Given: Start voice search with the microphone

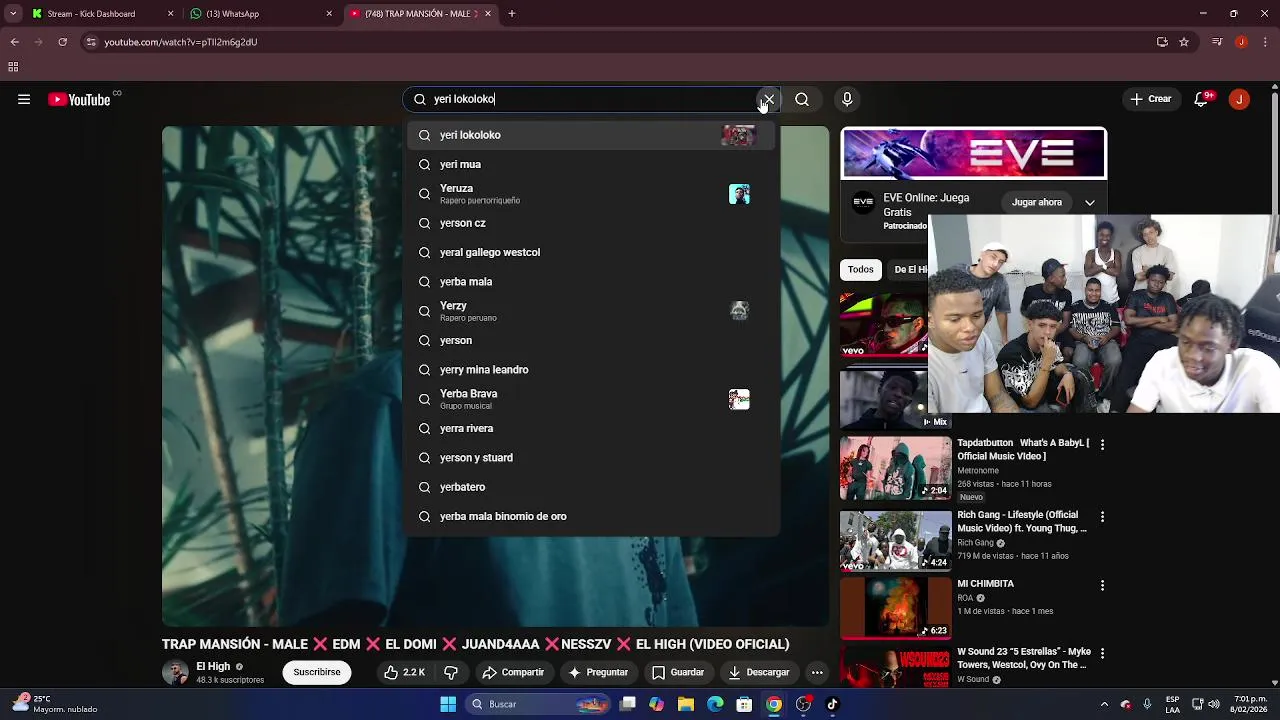Looking at the screenshot, I should tap(847, 99).
